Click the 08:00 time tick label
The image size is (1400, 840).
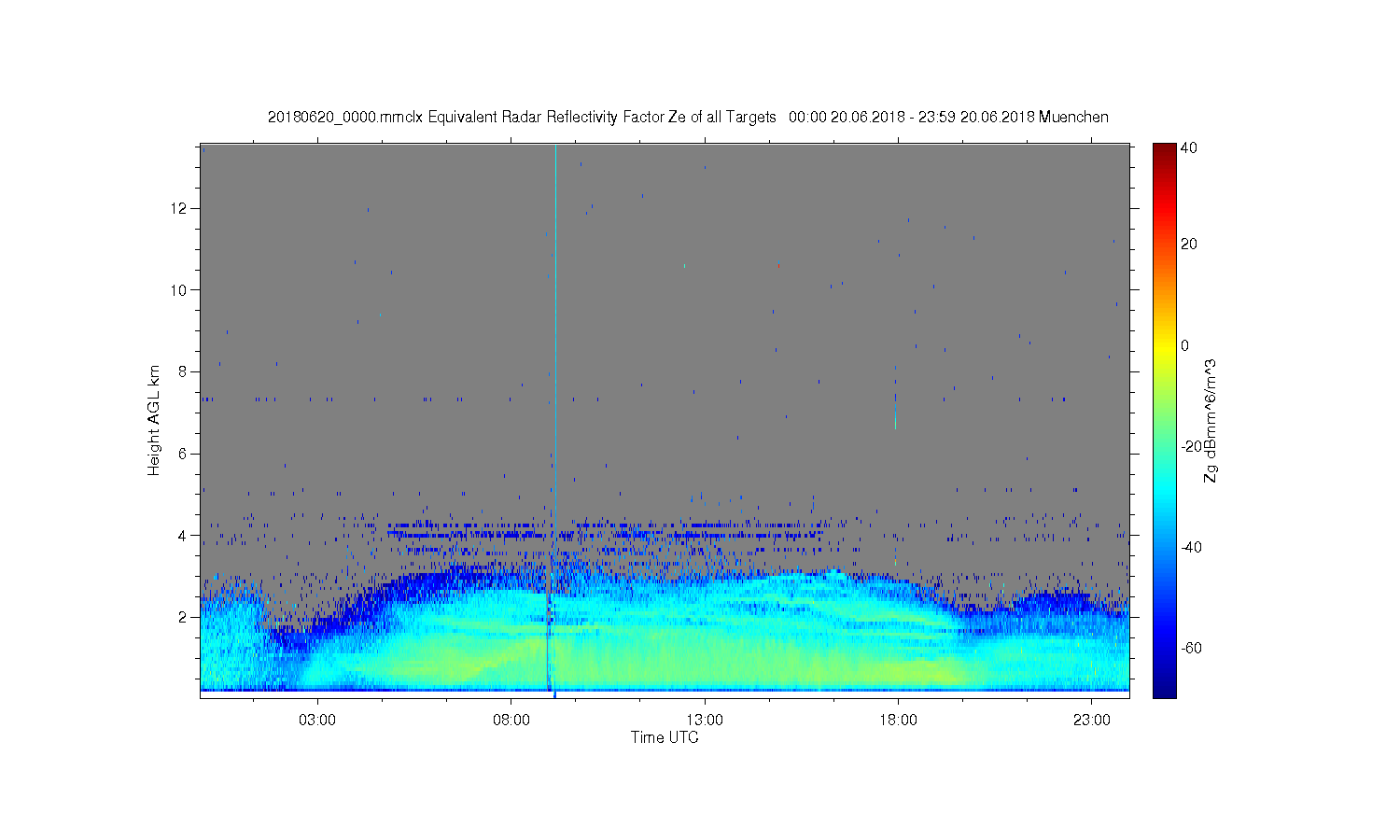[x=511, y=720]
